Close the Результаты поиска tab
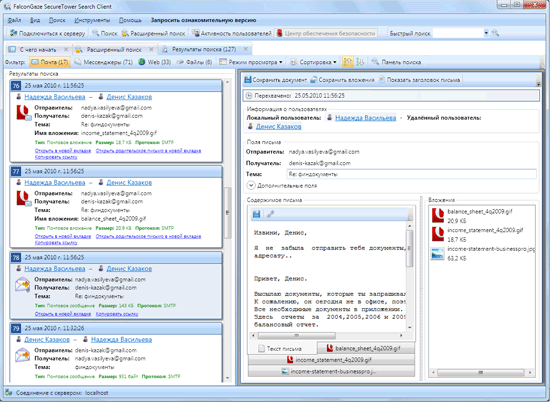The height and width of the screenshot is (402, 550). (x=246, y=49)
